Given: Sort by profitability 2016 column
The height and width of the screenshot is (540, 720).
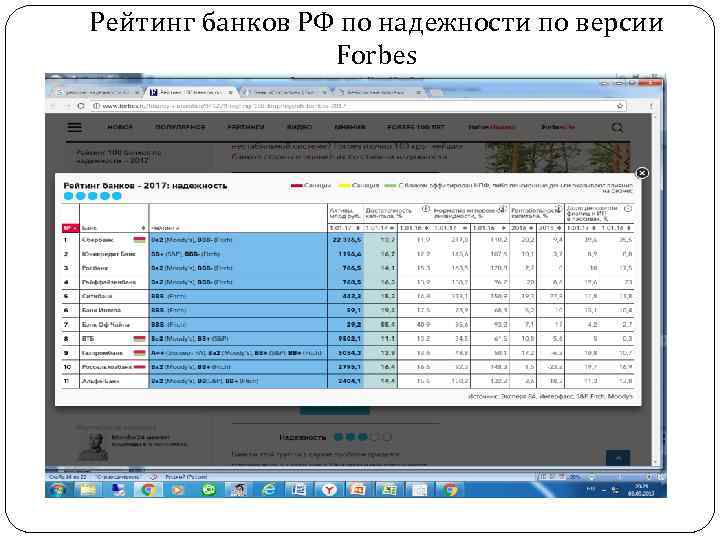Looking at the screenshot, I should (523, 228).
